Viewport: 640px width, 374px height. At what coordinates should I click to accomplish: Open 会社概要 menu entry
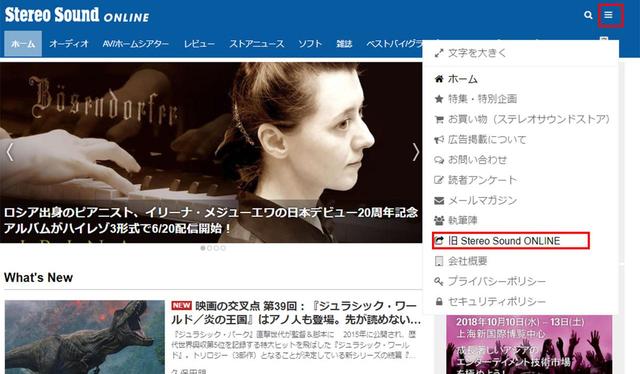pos(467,261)
